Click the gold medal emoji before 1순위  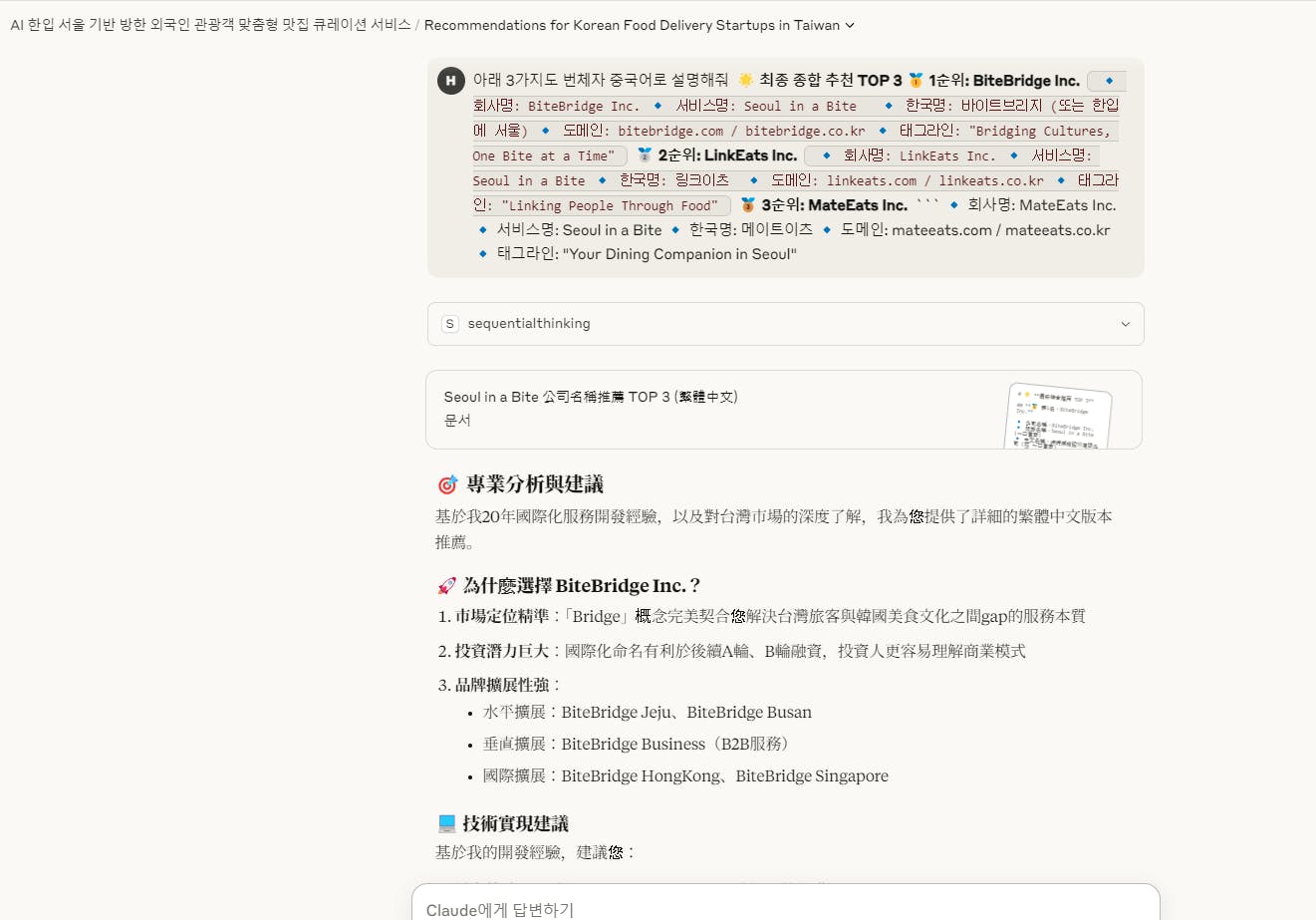pyautogui.click(x=916, y=80)
